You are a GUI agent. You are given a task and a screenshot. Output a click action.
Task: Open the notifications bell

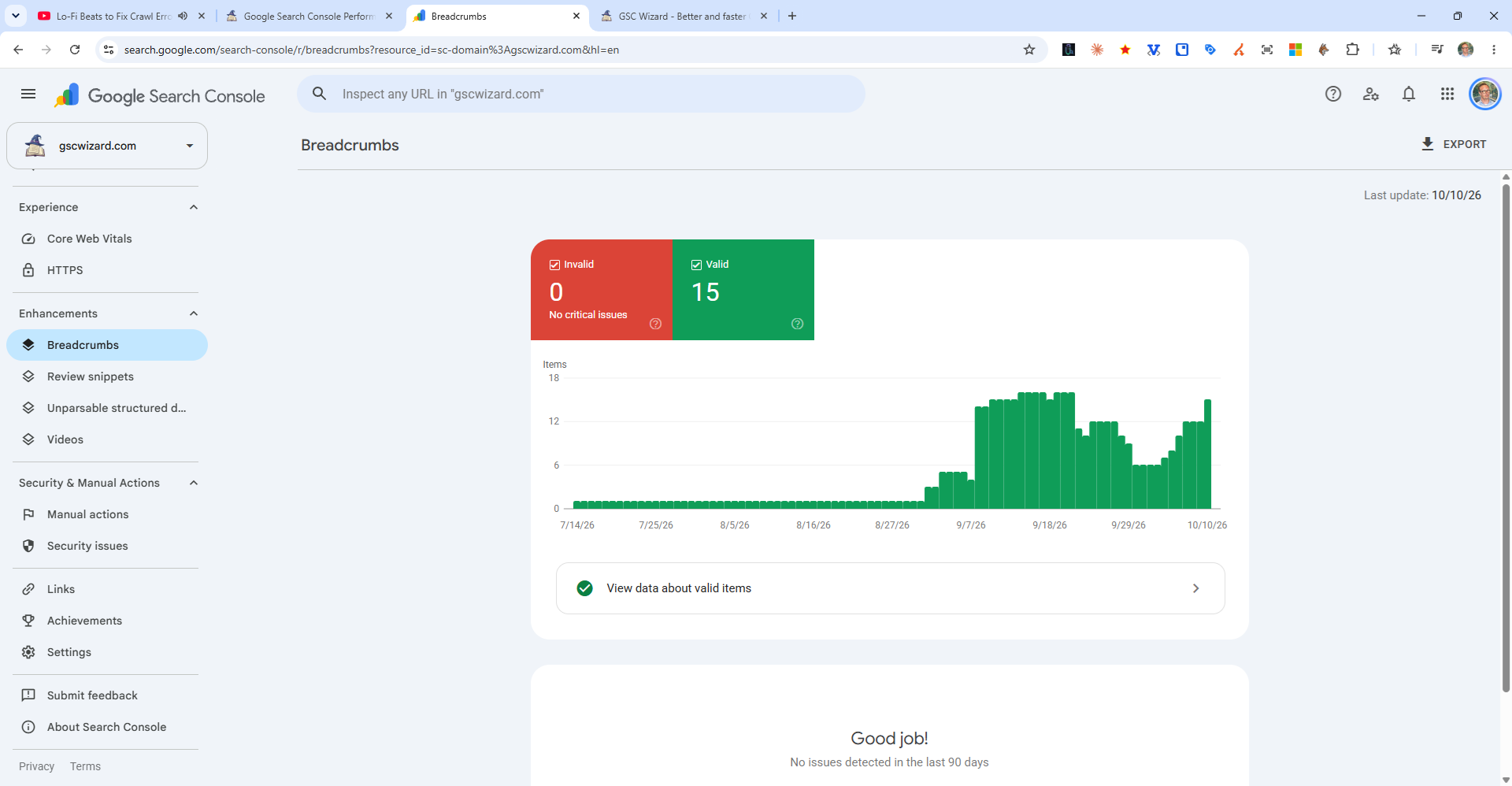(x=1409, y=95)
